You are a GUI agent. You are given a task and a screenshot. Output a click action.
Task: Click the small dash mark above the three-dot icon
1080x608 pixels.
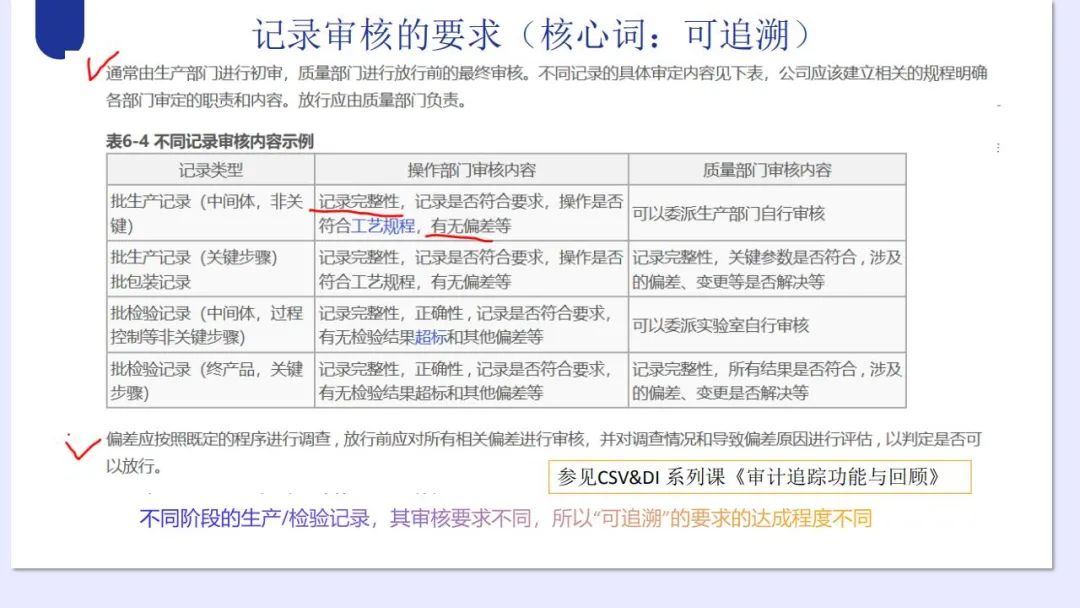(x=997, y=104)
